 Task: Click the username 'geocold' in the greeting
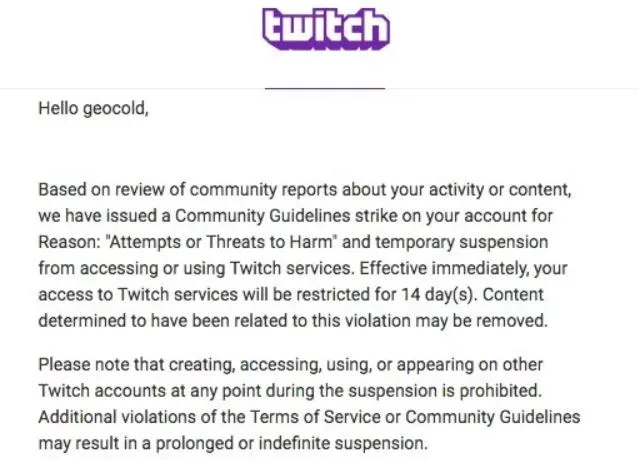pos(114,109)
